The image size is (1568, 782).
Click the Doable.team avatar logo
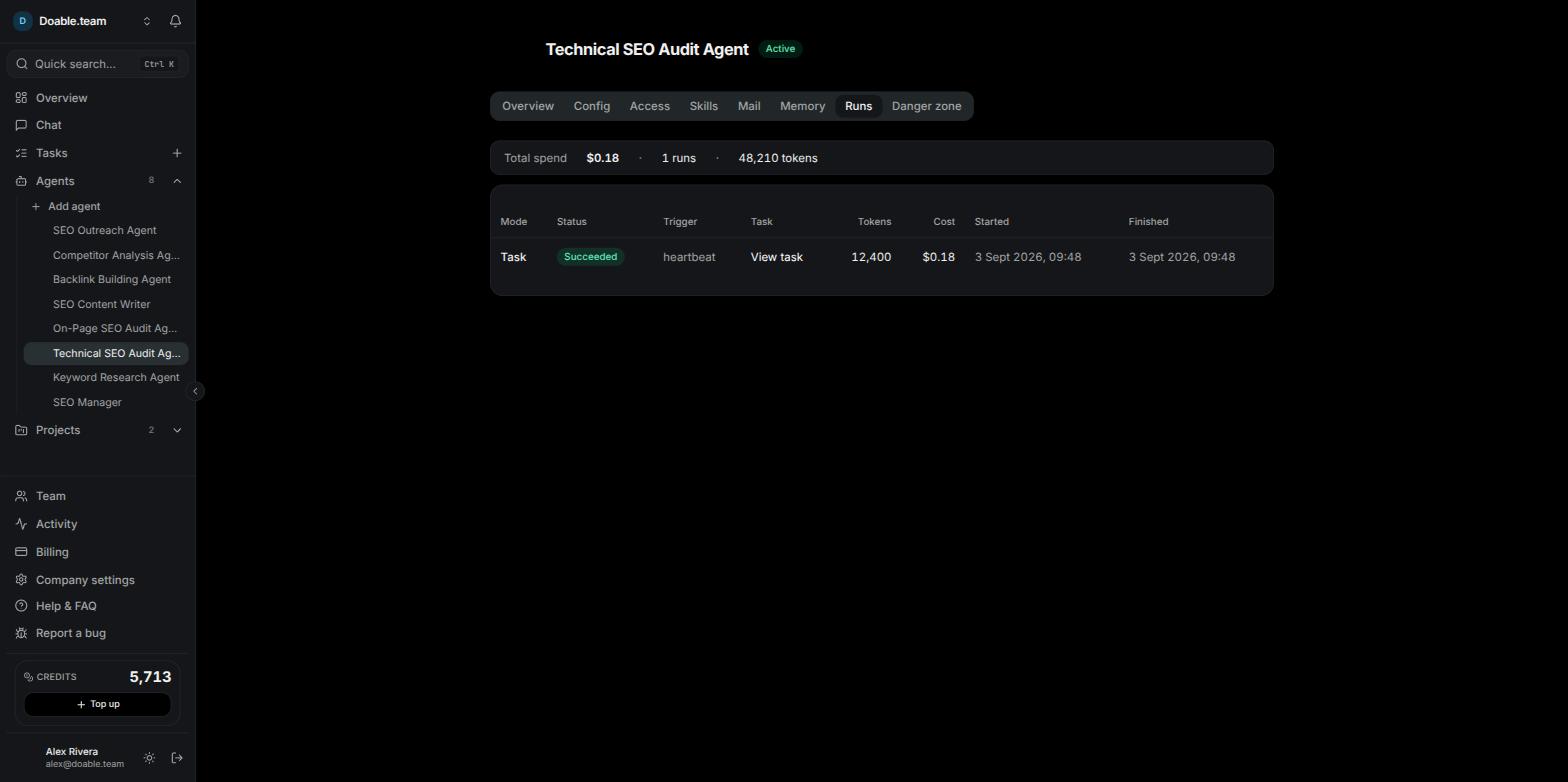click(22, 21)
